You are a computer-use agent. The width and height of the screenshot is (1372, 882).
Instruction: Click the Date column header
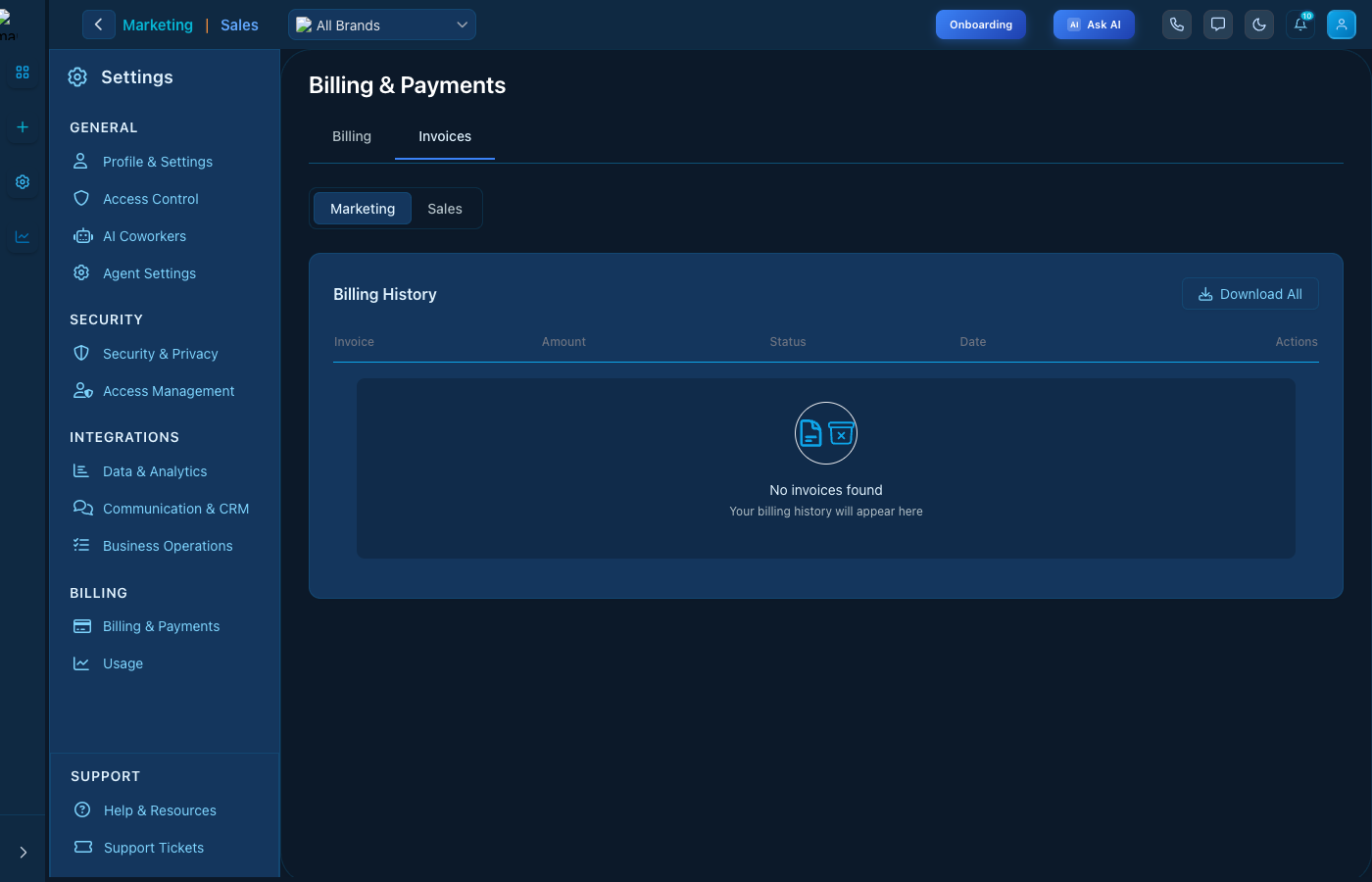tap(973, 342)
